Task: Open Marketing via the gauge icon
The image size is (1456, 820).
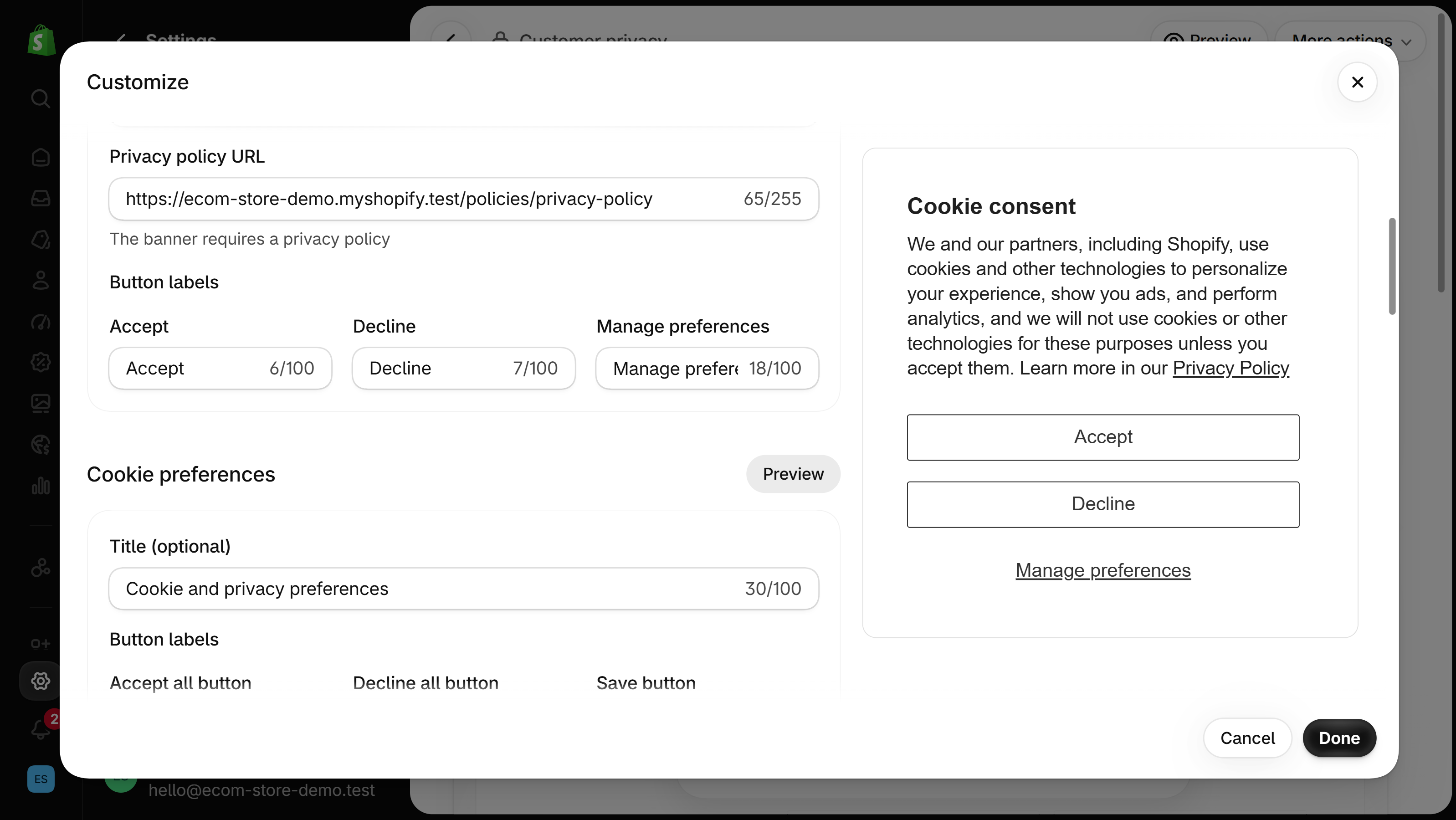Action: [x=41, y=322]
